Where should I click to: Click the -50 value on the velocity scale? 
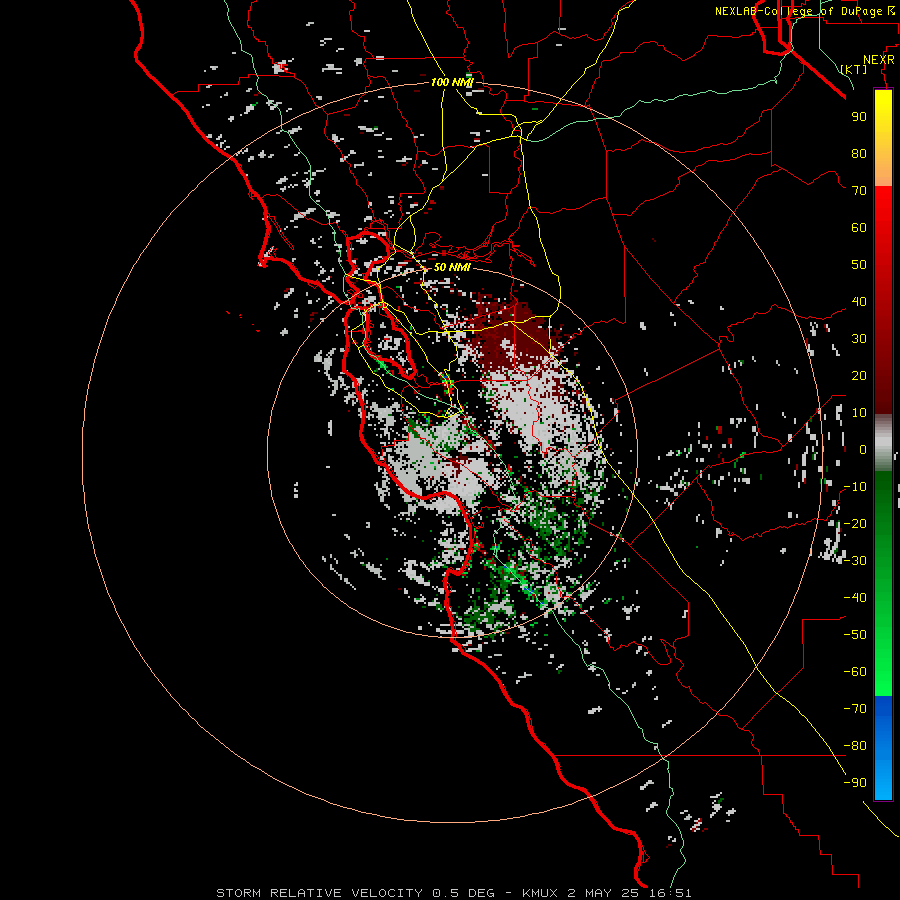(855, 635)
